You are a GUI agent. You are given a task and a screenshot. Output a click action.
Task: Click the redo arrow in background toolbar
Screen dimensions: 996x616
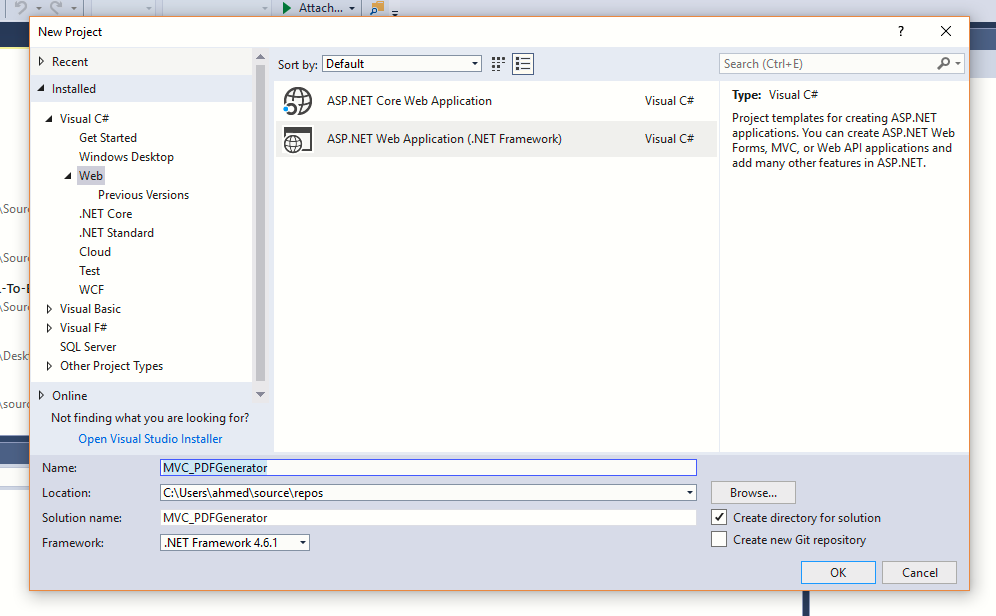click(56, 8)
